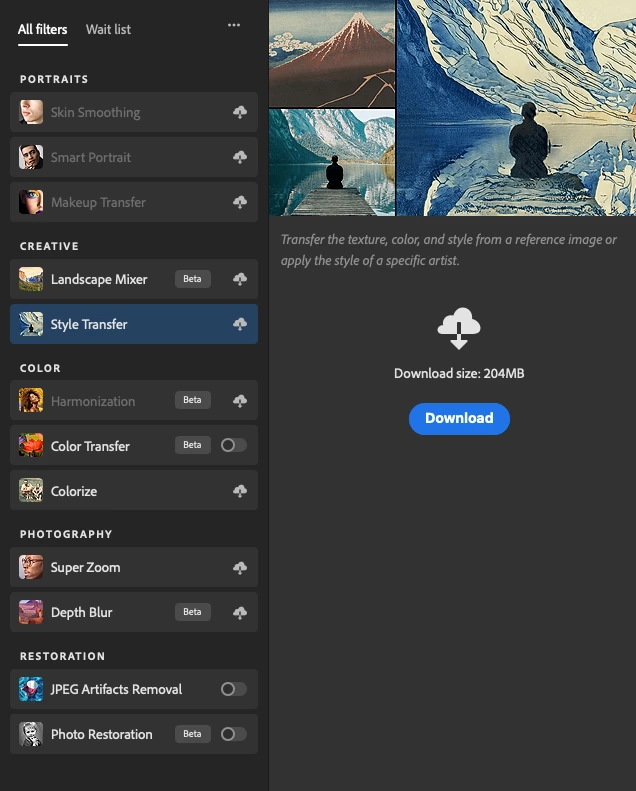Download the Skin Smoothing filter via cloud icon

click(240, 112)
